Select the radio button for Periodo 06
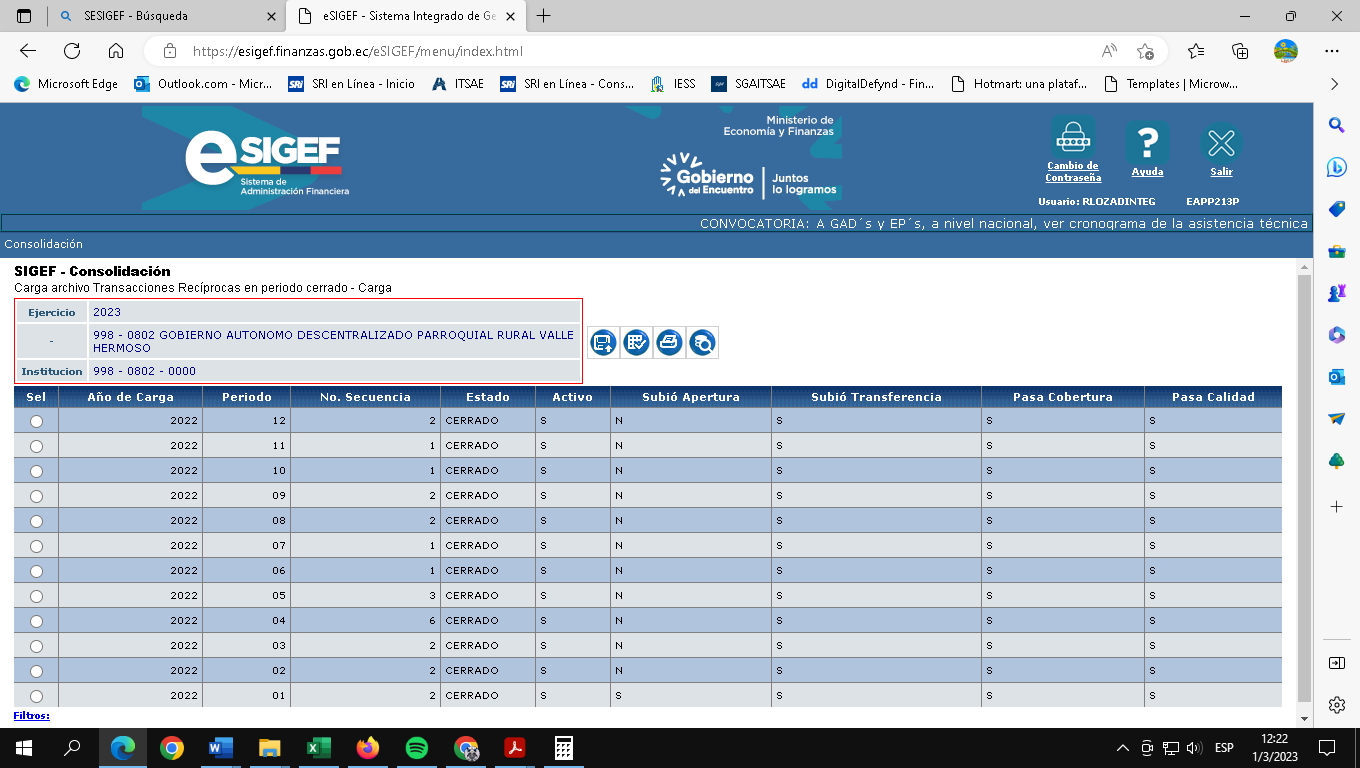This screenshot has width=1360, height=768. tap(37, 571)
